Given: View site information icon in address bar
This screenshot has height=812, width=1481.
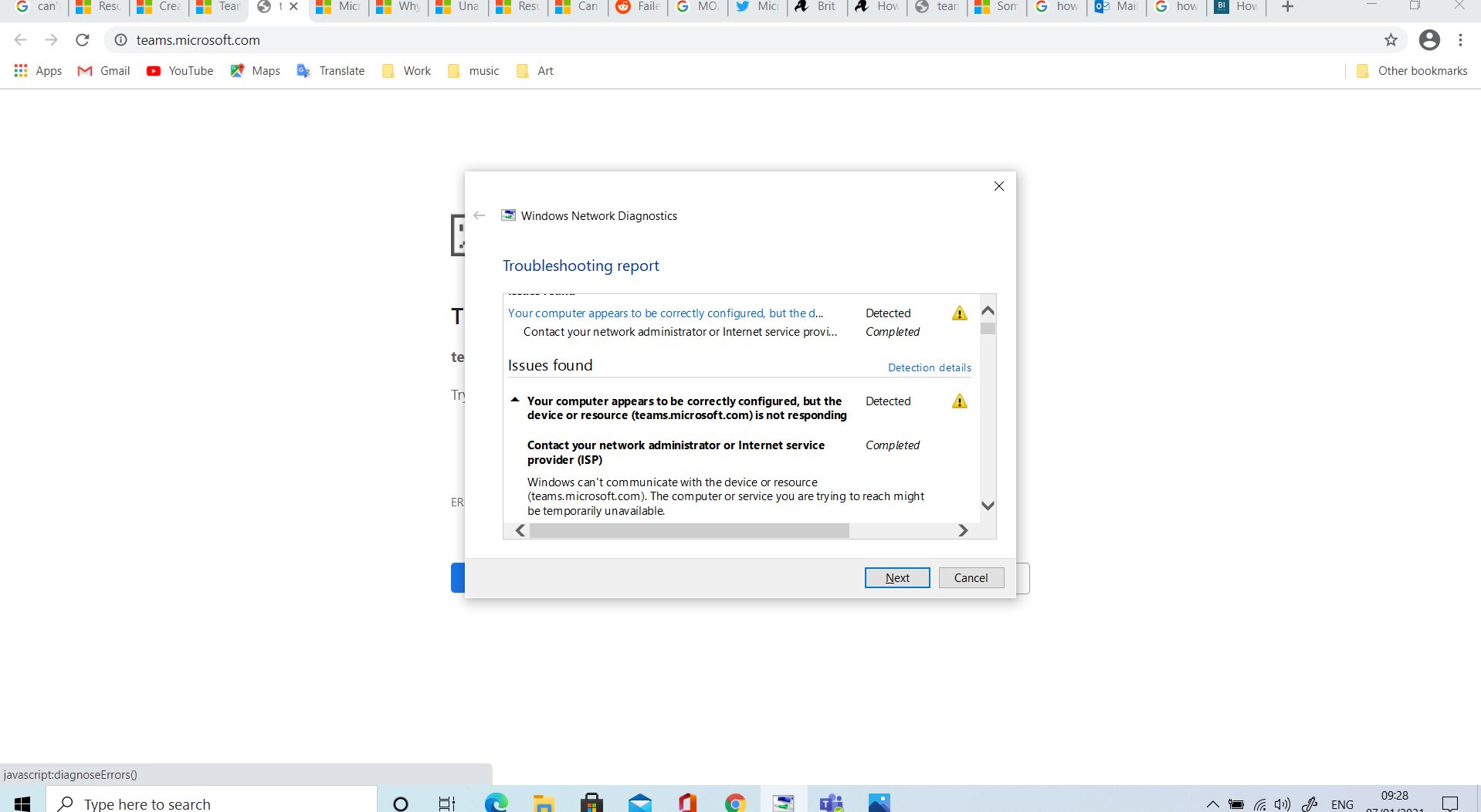Looking at the screenshot, I should pyautogui.click(x=120, y=39).
